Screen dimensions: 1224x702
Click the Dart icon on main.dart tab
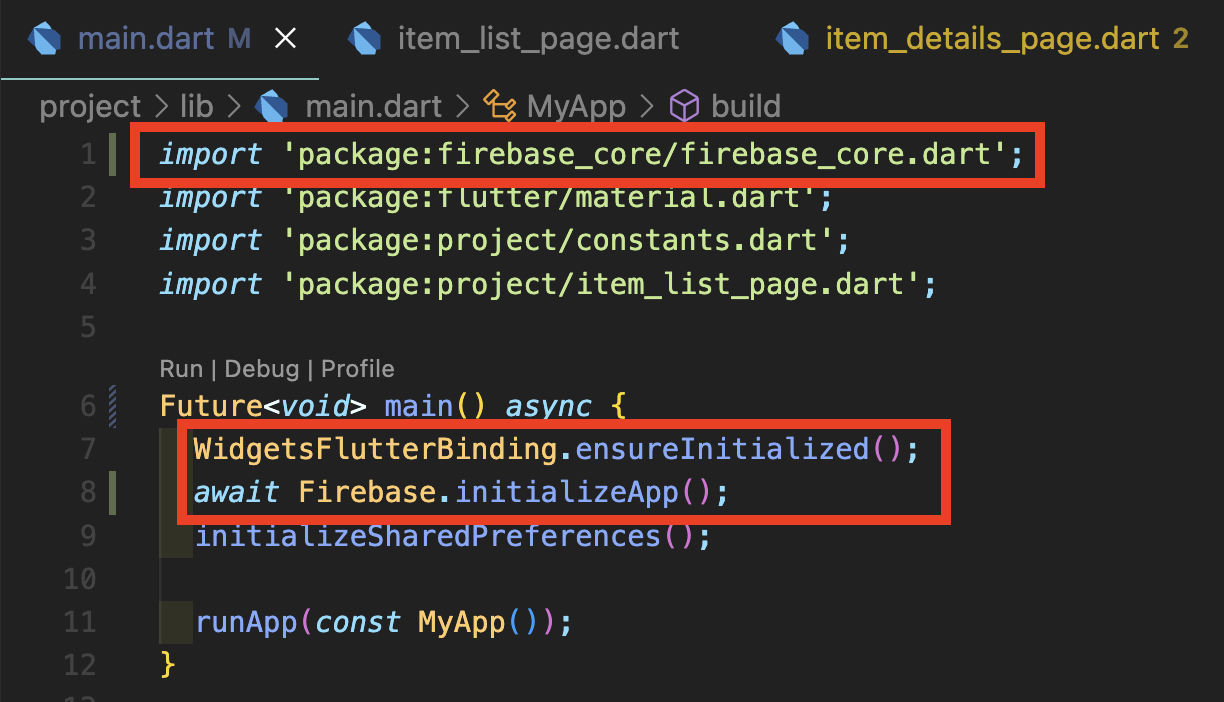point(46,39)
